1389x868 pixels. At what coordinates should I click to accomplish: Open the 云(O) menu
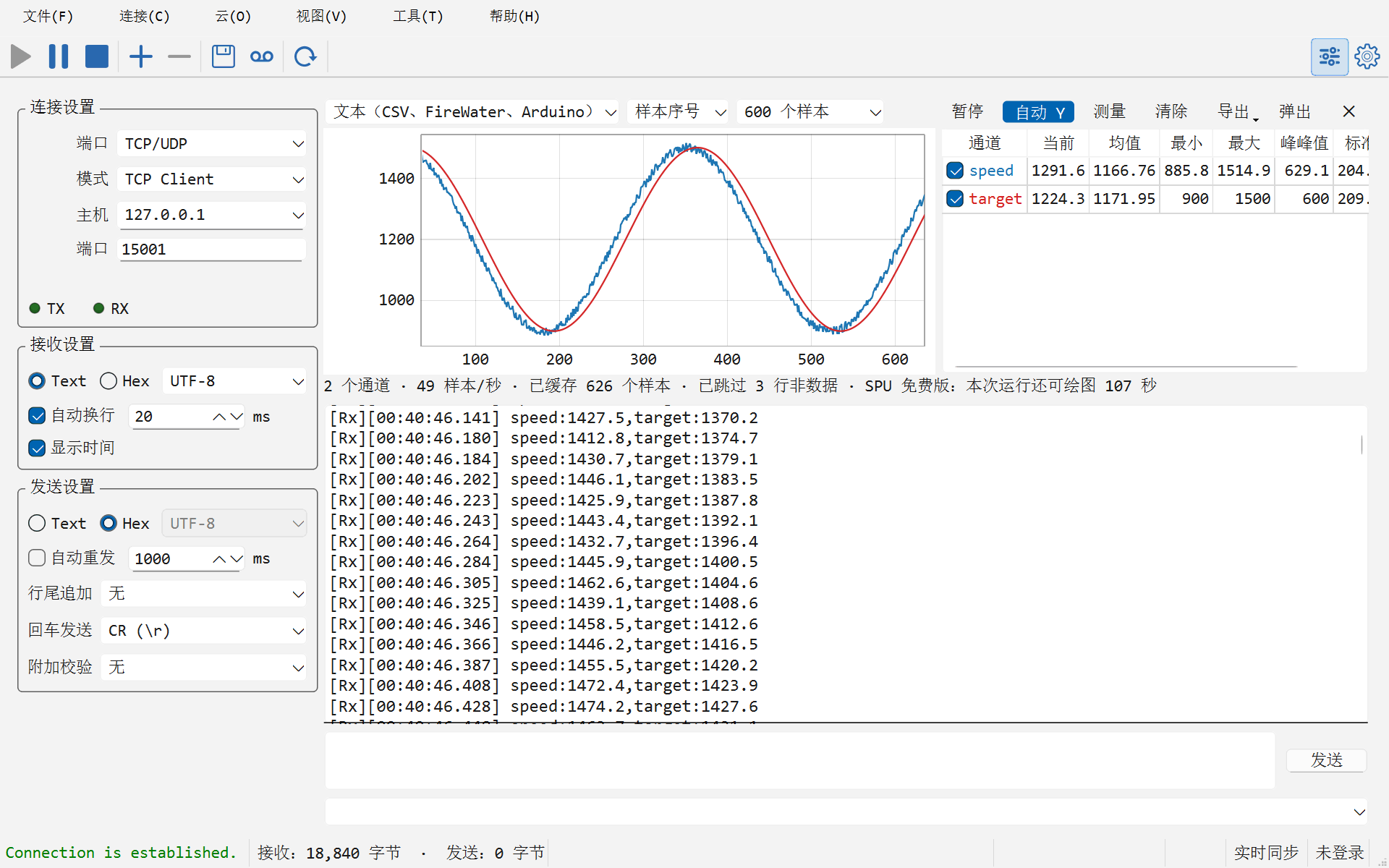point(233,16)
